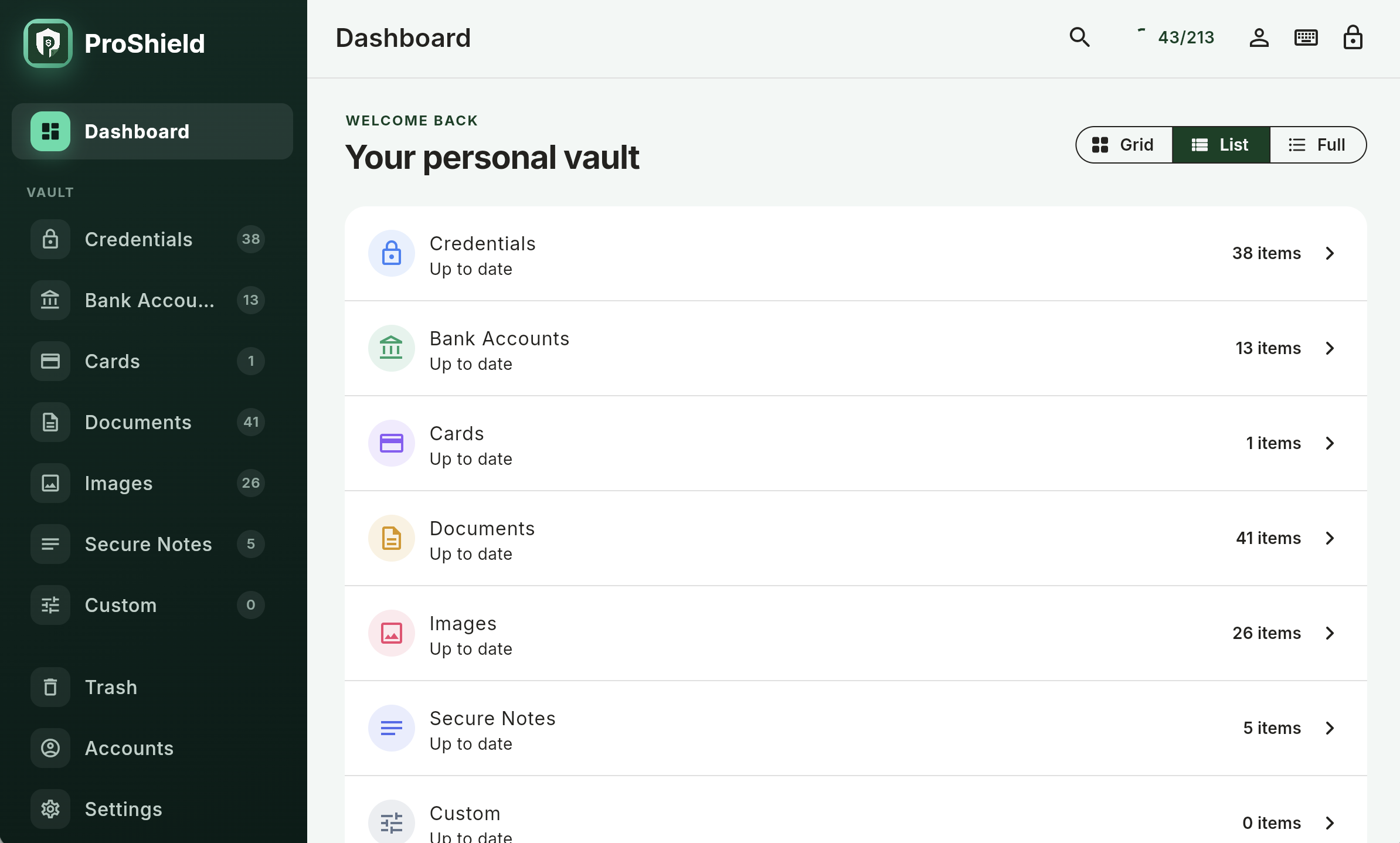Expand Secure Notes row chevron
Viewport: 1400px width, 843px height.
click(1330, 728)
